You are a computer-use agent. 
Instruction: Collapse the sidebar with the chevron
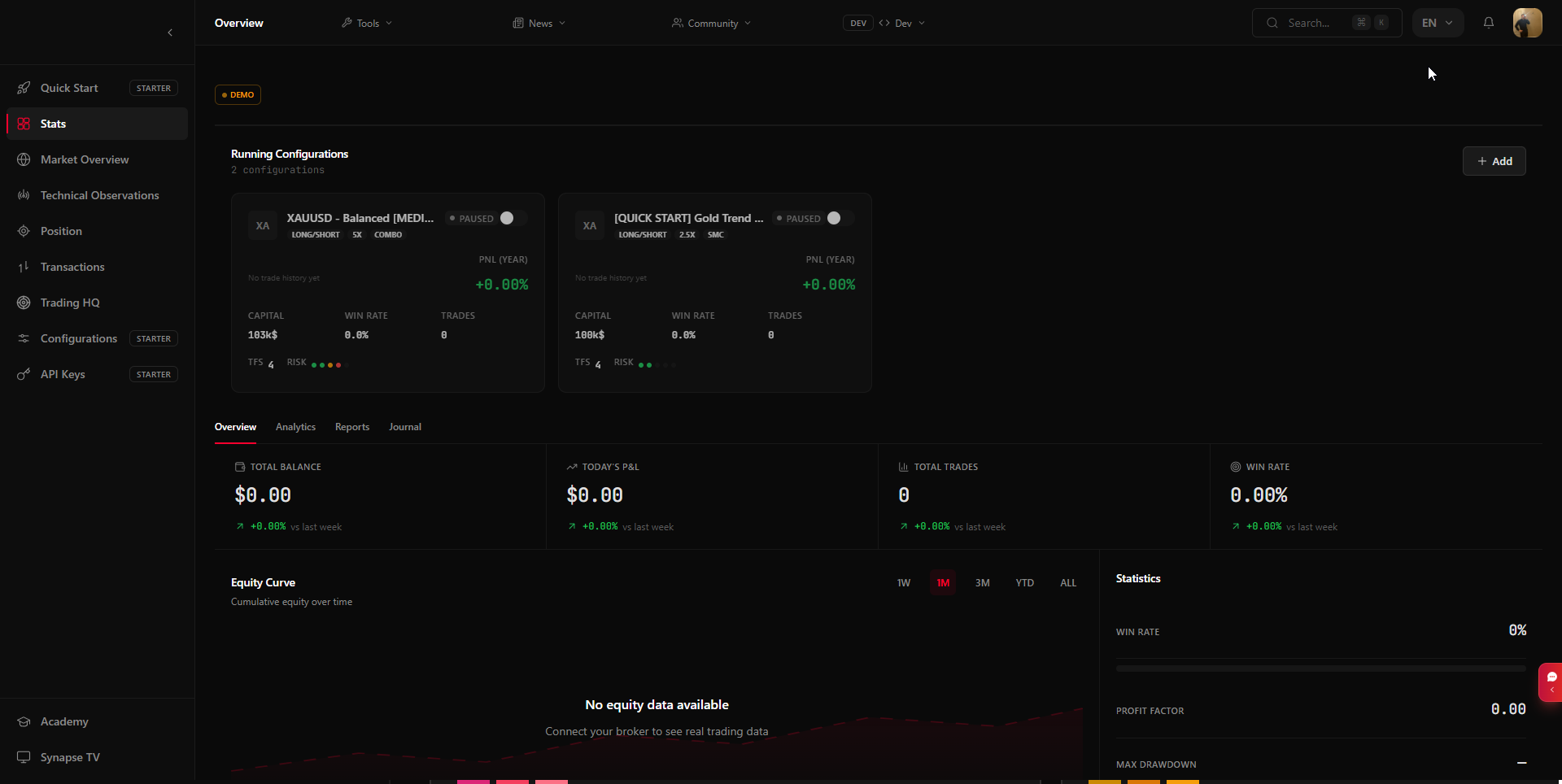170,33
